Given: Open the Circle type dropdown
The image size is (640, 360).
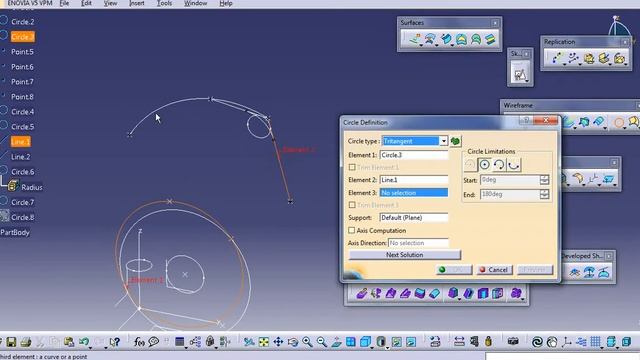Looking at the screenshot, I should click(x=443, y=141).
